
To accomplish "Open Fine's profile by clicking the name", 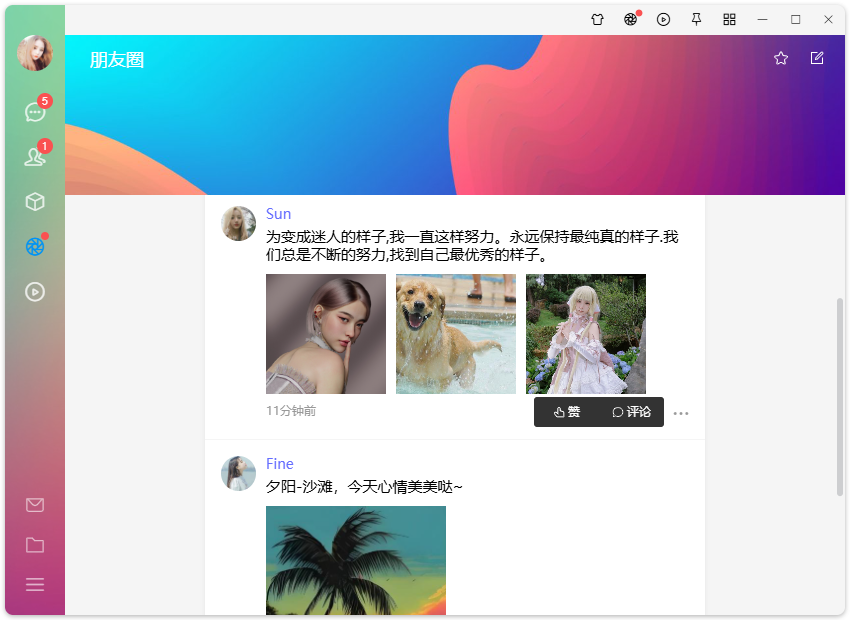I will 280,463.
